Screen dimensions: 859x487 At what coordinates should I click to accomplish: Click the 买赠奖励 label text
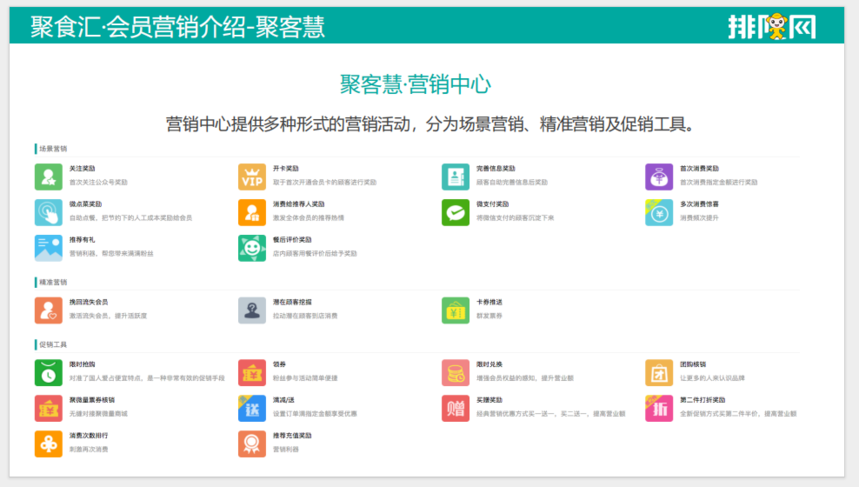click(489, 400)
